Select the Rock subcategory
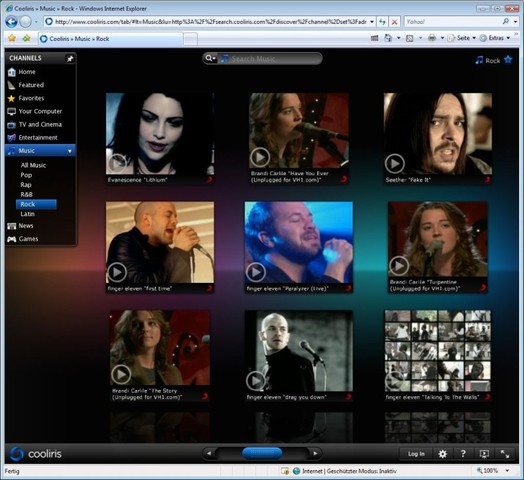524x480 pixels. click(36, 204)
